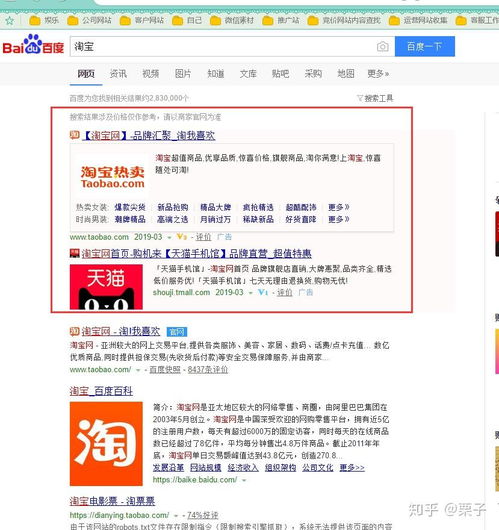Click the orange 淘 logo thumbnail
The height and width of the screenshot is (530, 499).
point(106,444)
